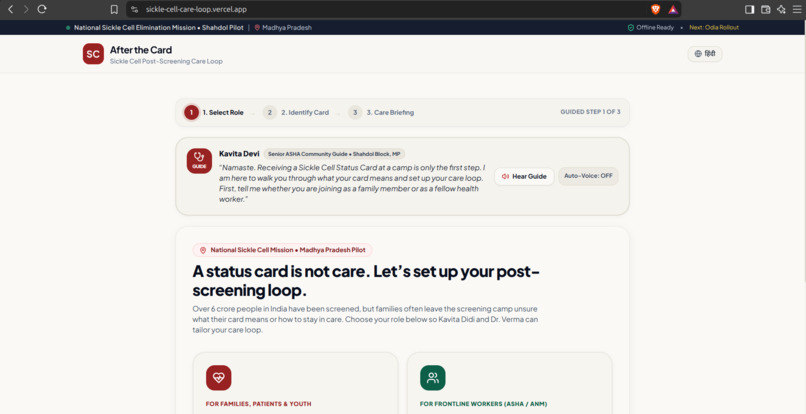The height and width of the screenshot is (414, 806).
Task: Click the National Sickle Cell Mission pilot badge
Action: 282,250
